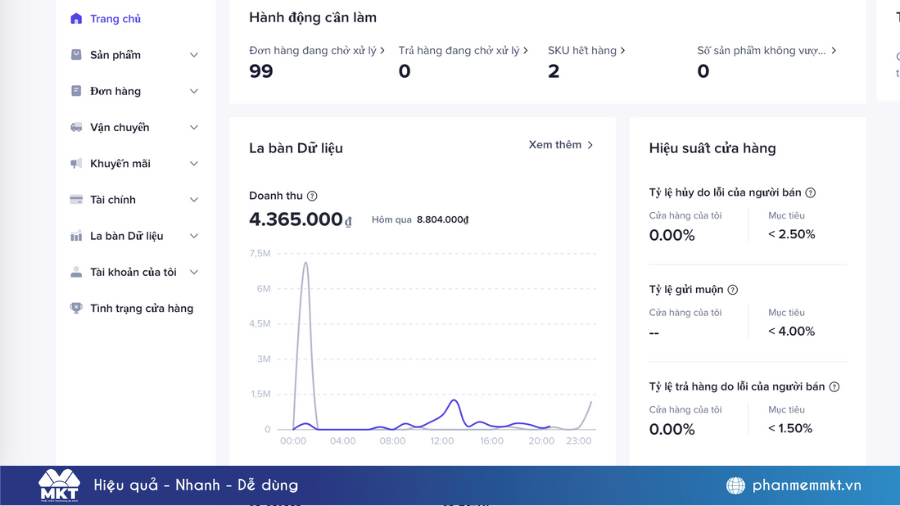Screen dimensions: 900x506
Task: Click the Trang chủ home icon
Action: click(76, 18)
